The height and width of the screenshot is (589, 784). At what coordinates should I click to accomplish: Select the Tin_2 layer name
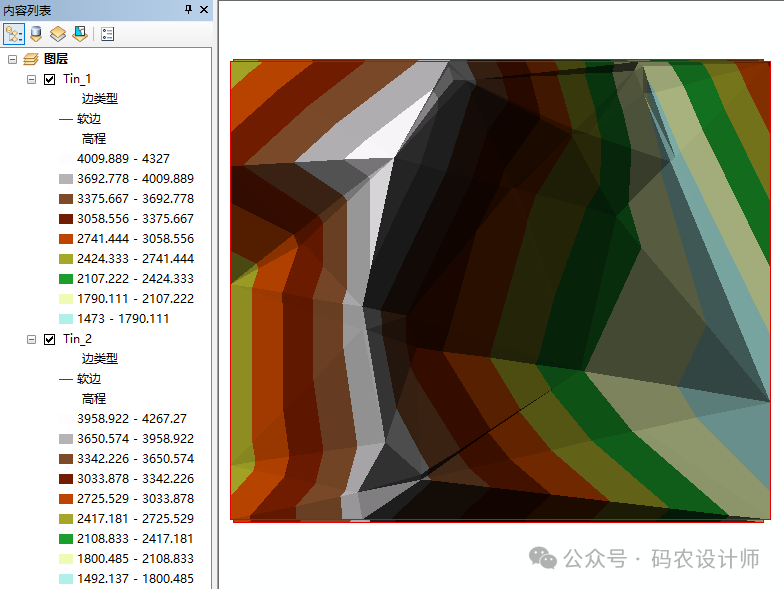(77, 339)
